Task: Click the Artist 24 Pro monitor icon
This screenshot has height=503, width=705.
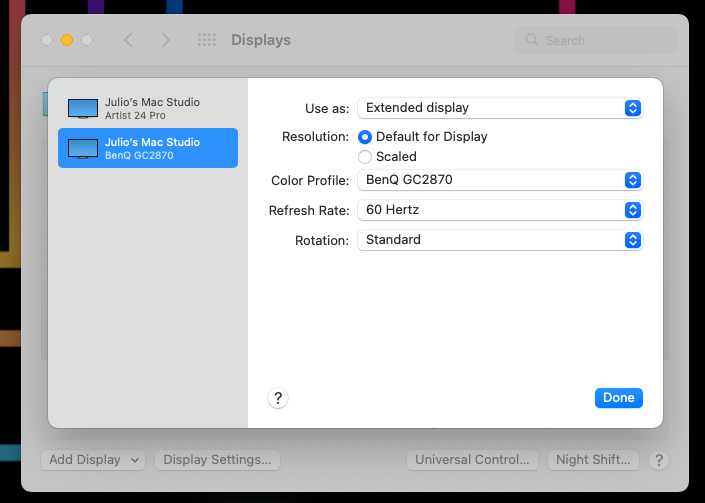Action: tap(83, 109)
